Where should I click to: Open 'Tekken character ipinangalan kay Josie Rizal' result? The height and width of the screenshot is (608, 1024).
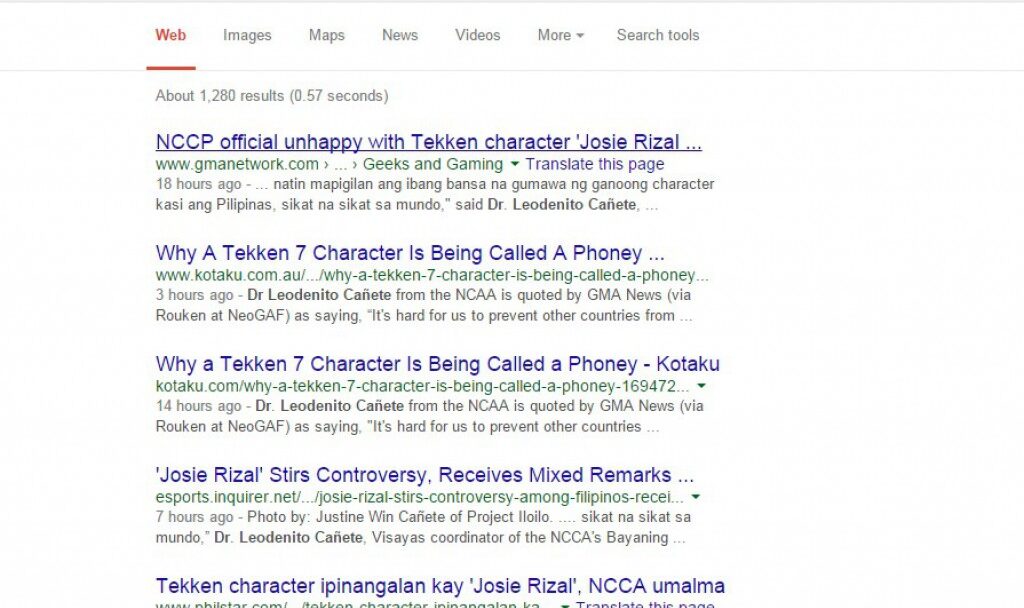(440, 586)
